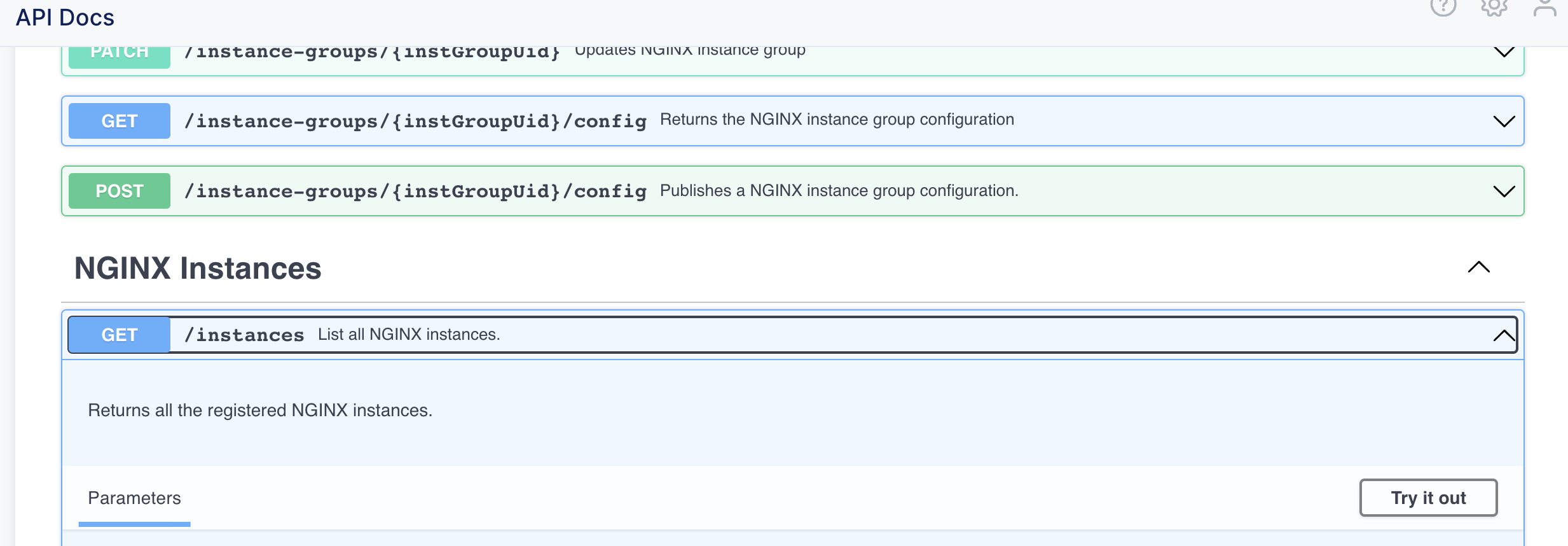Expand the POST instance-groups config chevron
This screenshot has height=546, width=1568.
pos(1504,192)
